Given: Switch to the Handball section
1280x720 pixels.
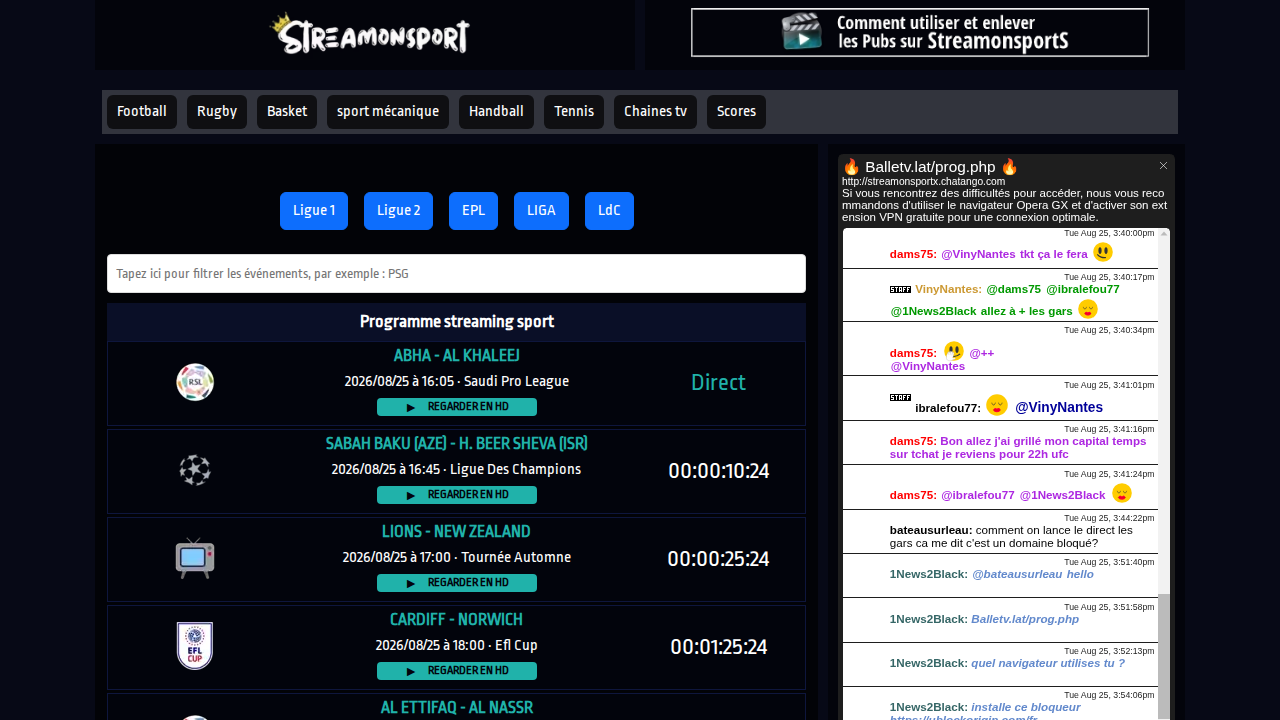Looking at the screenshot, I should (x=496, y=112).
